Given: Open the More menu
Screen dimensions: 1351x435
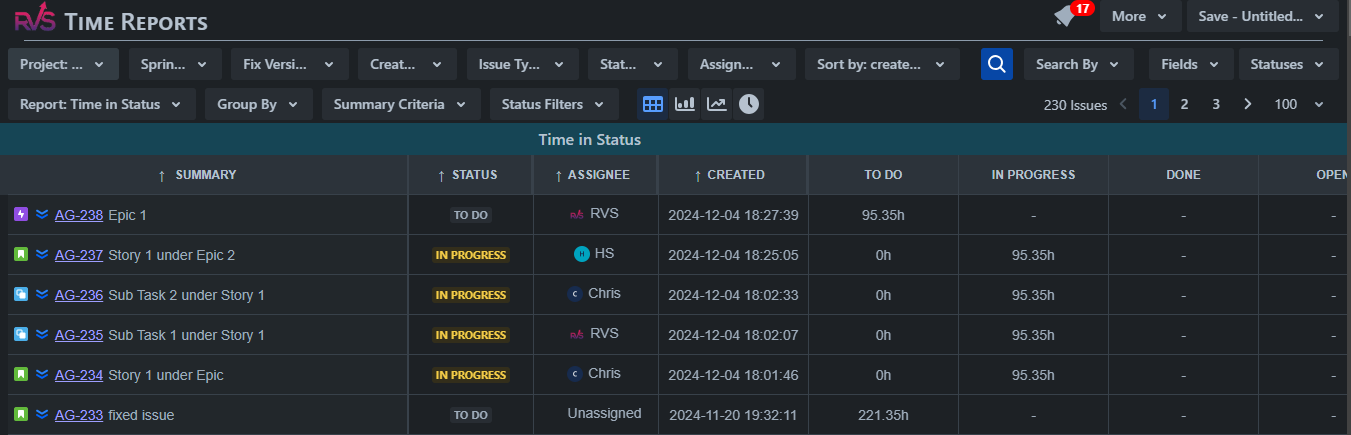Looking at the screenshot, I should pyautogui.click(x=1139, y=16).
